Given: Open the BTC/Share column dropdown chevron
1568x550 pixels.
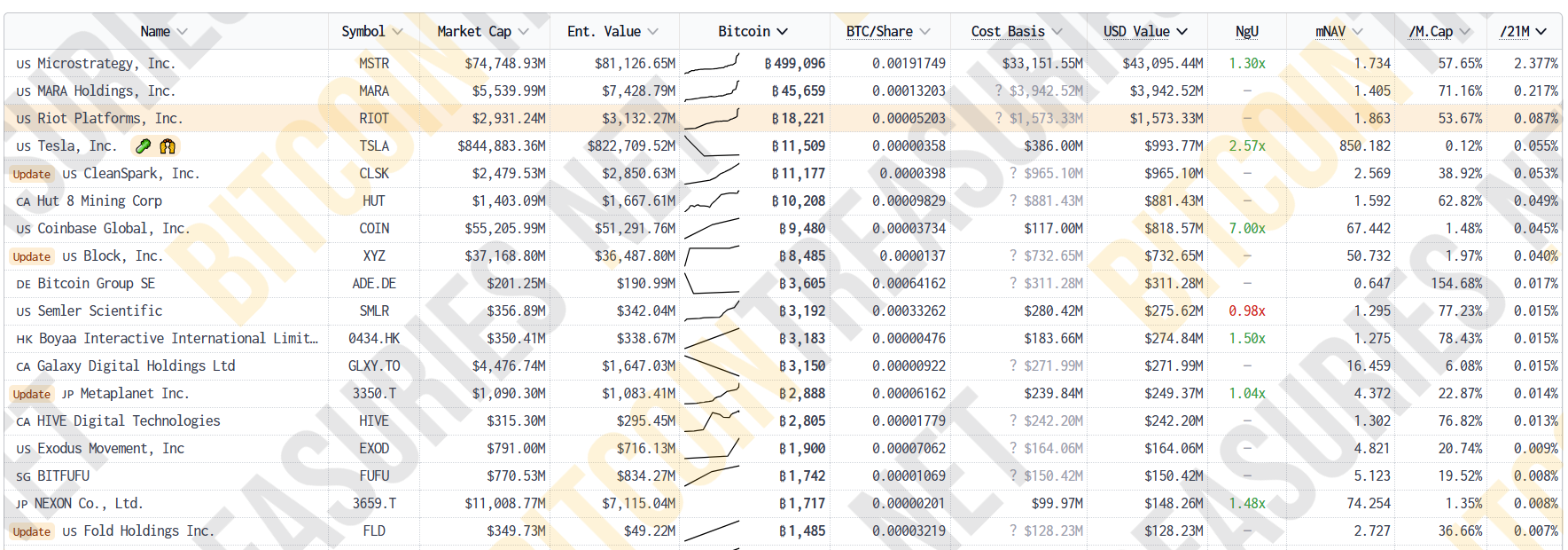Looking at the screenshot, I should pos(924,32).
